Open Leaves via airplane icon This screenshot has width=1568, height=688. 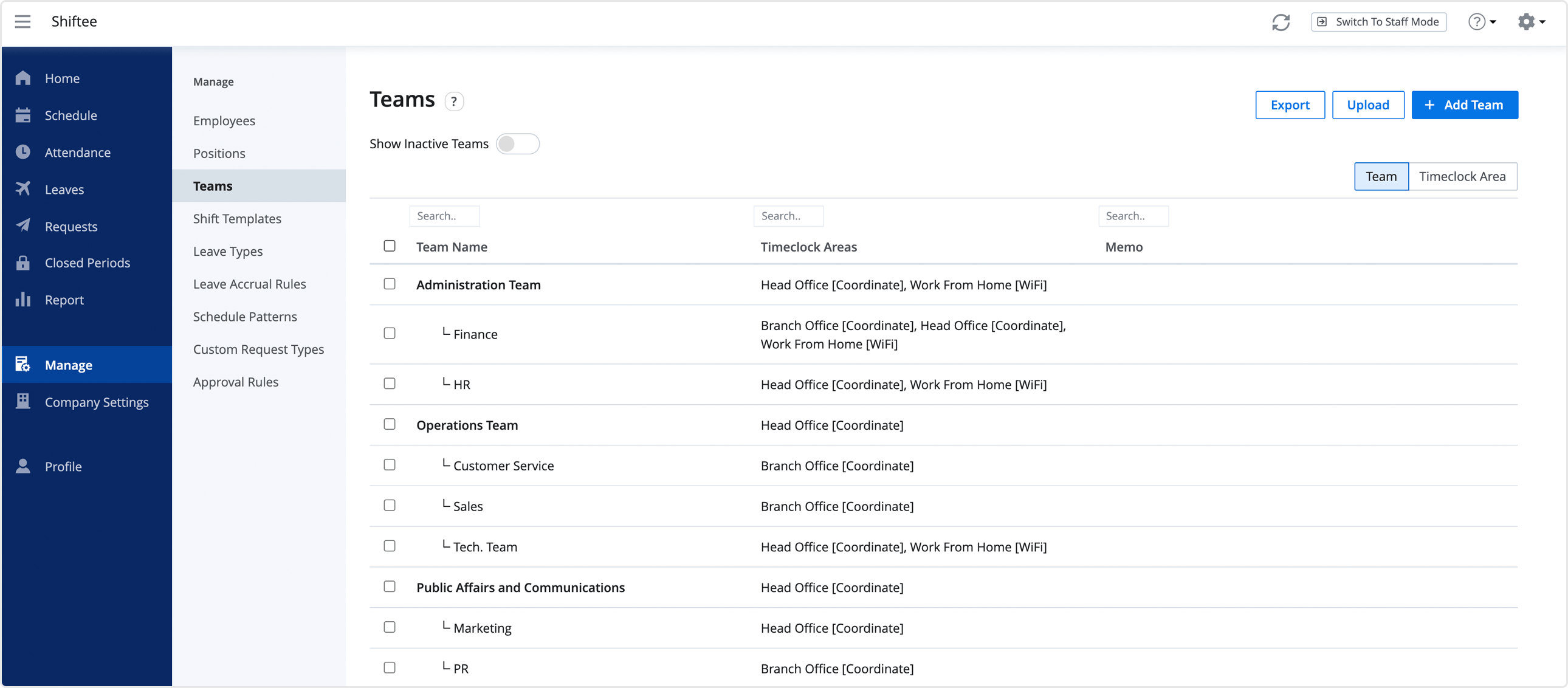(23, 189)
